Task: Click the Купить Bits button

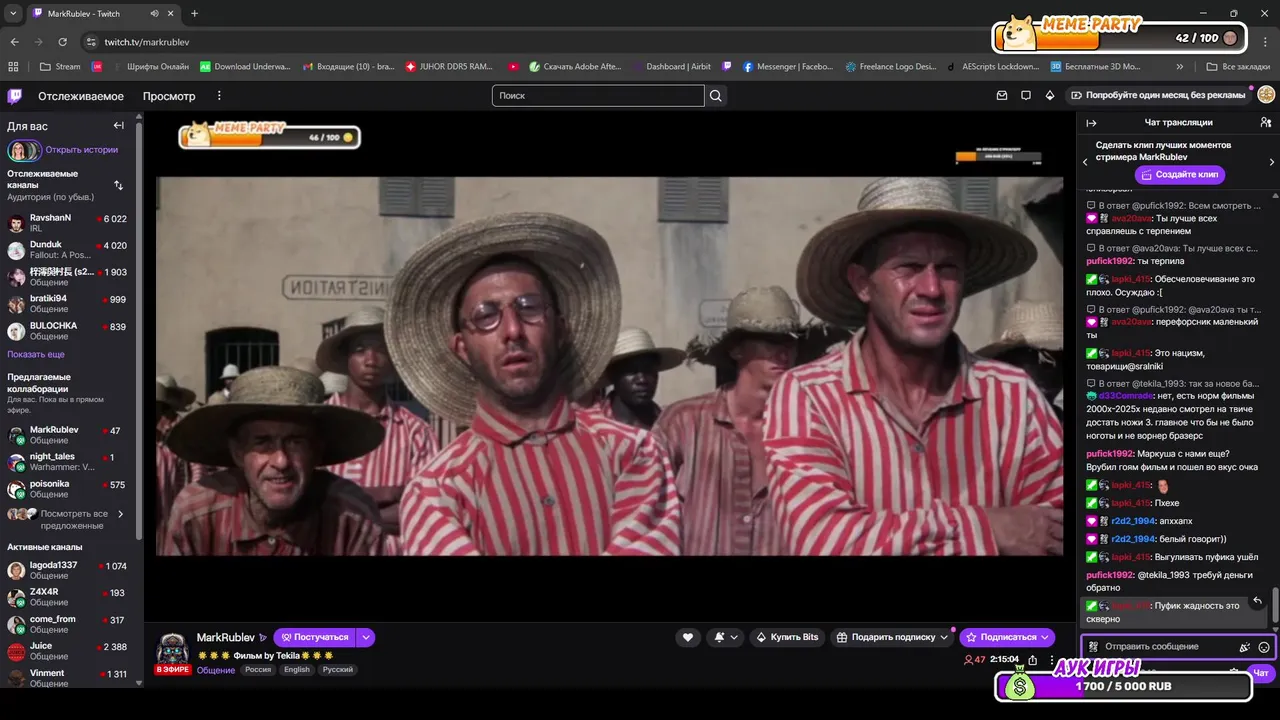Action: [x=787, y=637]
